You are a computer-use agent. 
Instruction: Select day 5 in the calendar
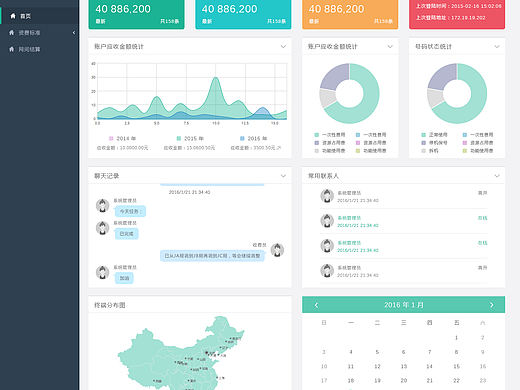click(x=377, y=352)
